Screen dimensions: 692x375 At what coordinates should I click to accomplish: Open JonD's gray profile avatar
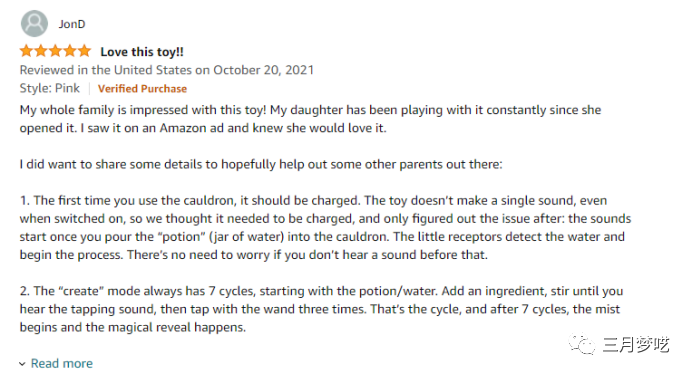34,23
